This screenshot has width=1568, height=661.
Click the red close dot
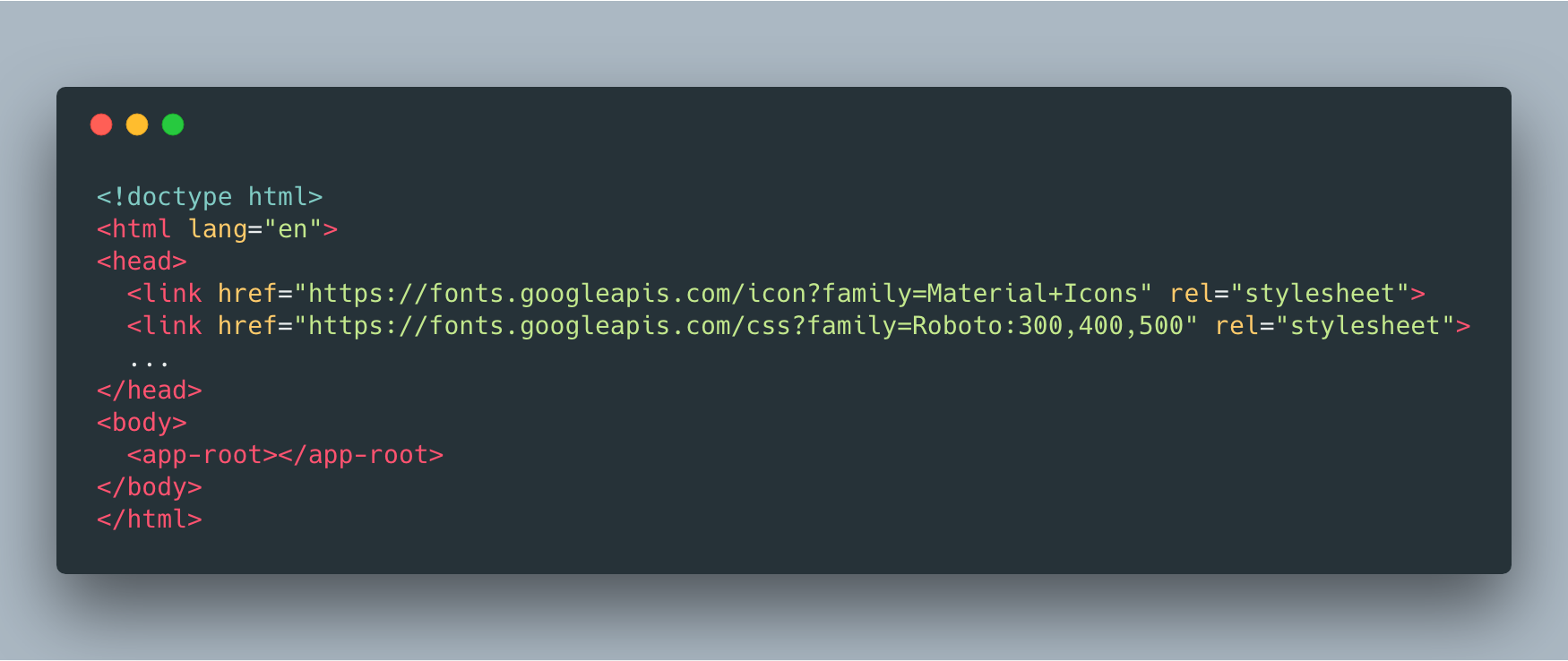click(x=101, y=124)
